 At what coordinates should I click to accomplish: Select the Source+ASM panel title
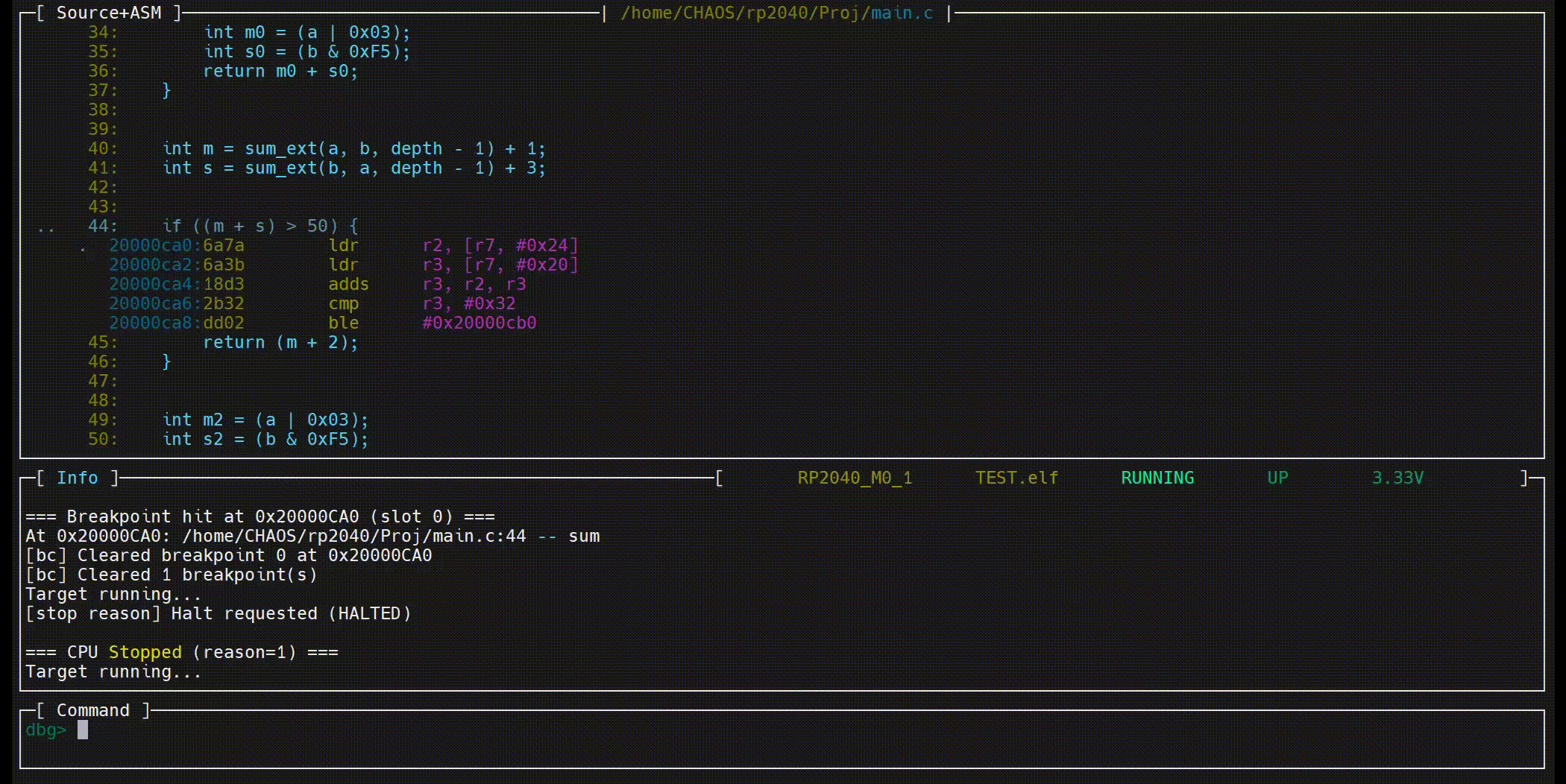point(109,13)
